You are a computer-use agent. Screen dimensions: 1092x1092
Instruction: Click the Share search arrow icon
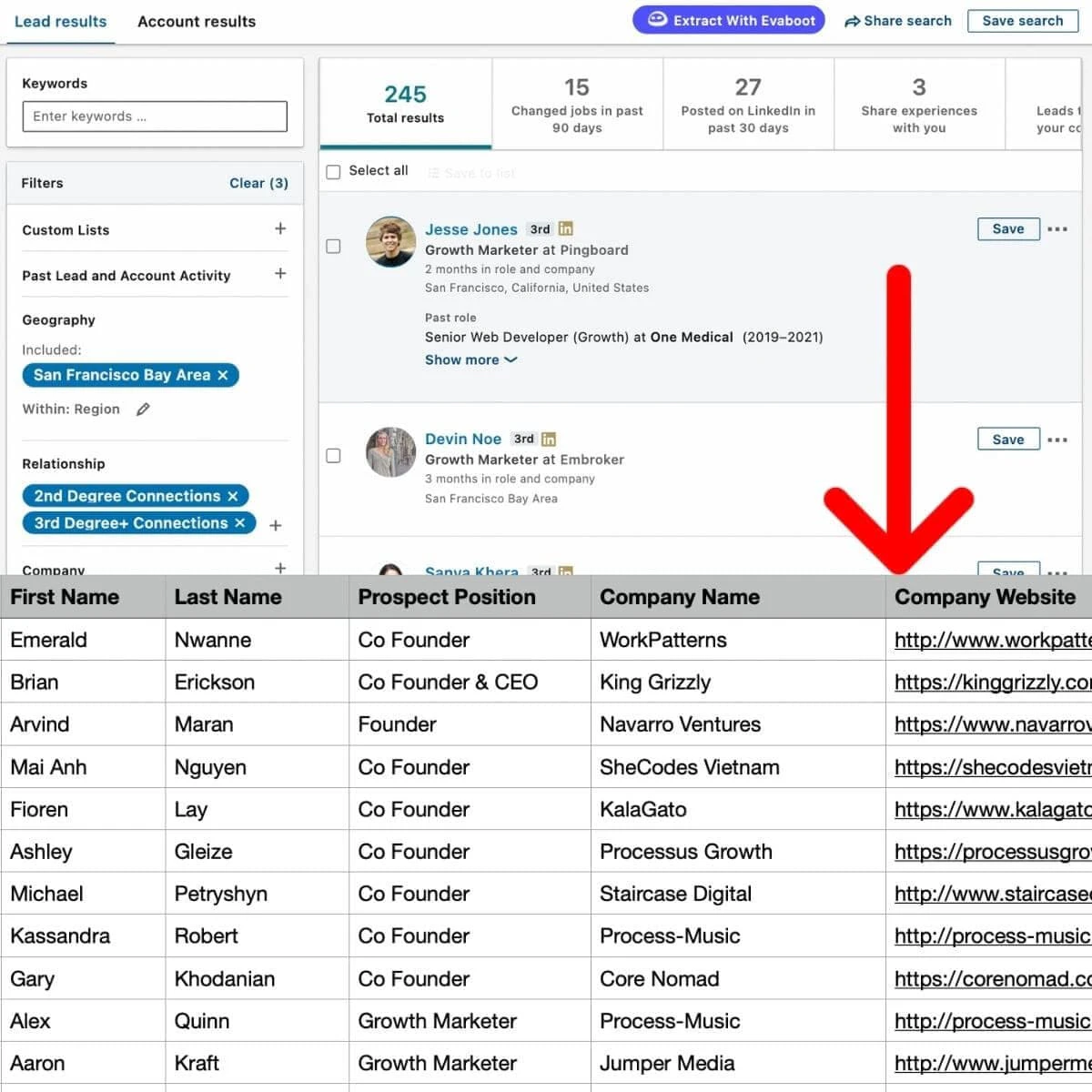853,20
